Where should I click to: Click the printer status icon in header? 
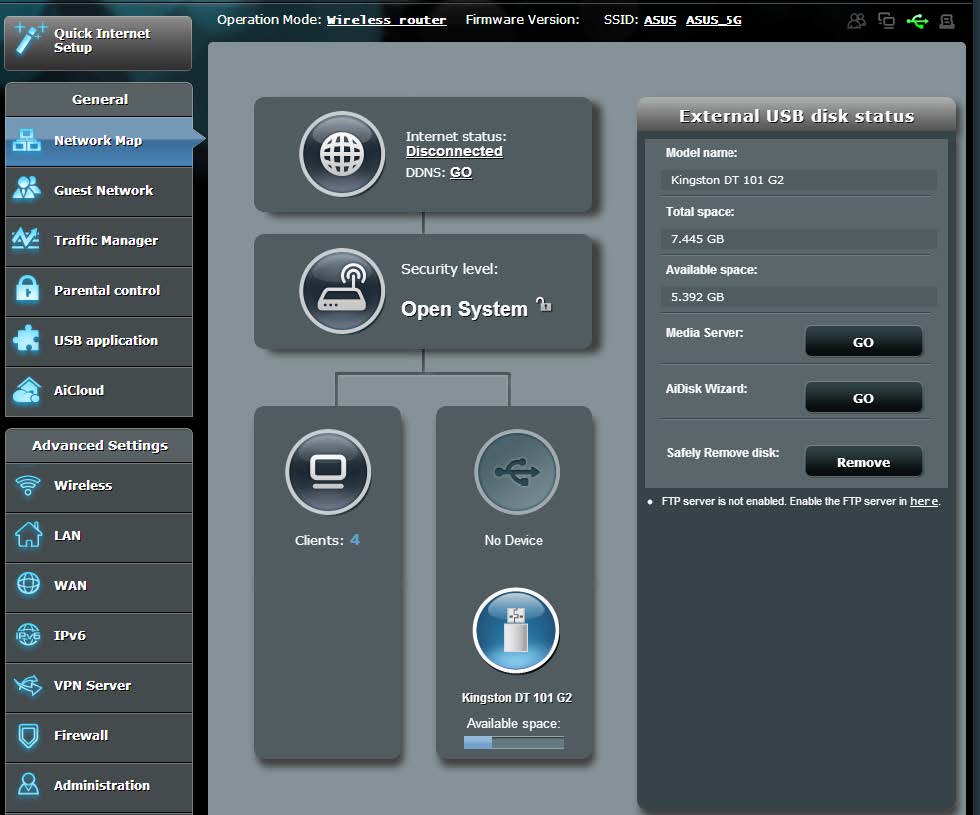click(x=947, y=21)
